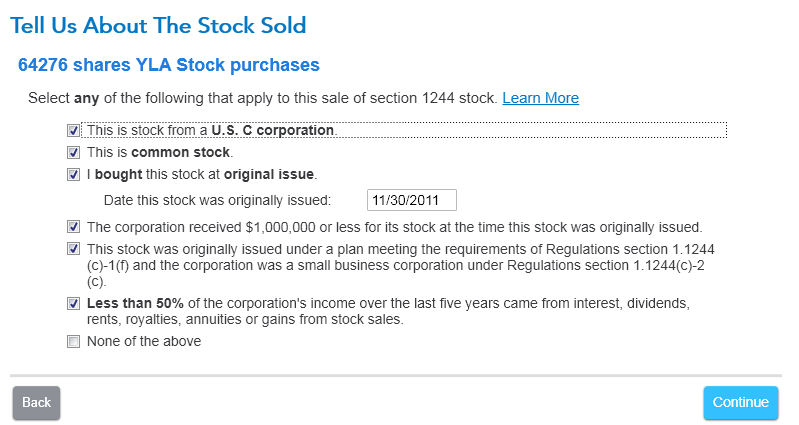Click the 64276 shares YLA Stock purchases subheading
This screenshot has height=425, width=799.
coord(169,65)
